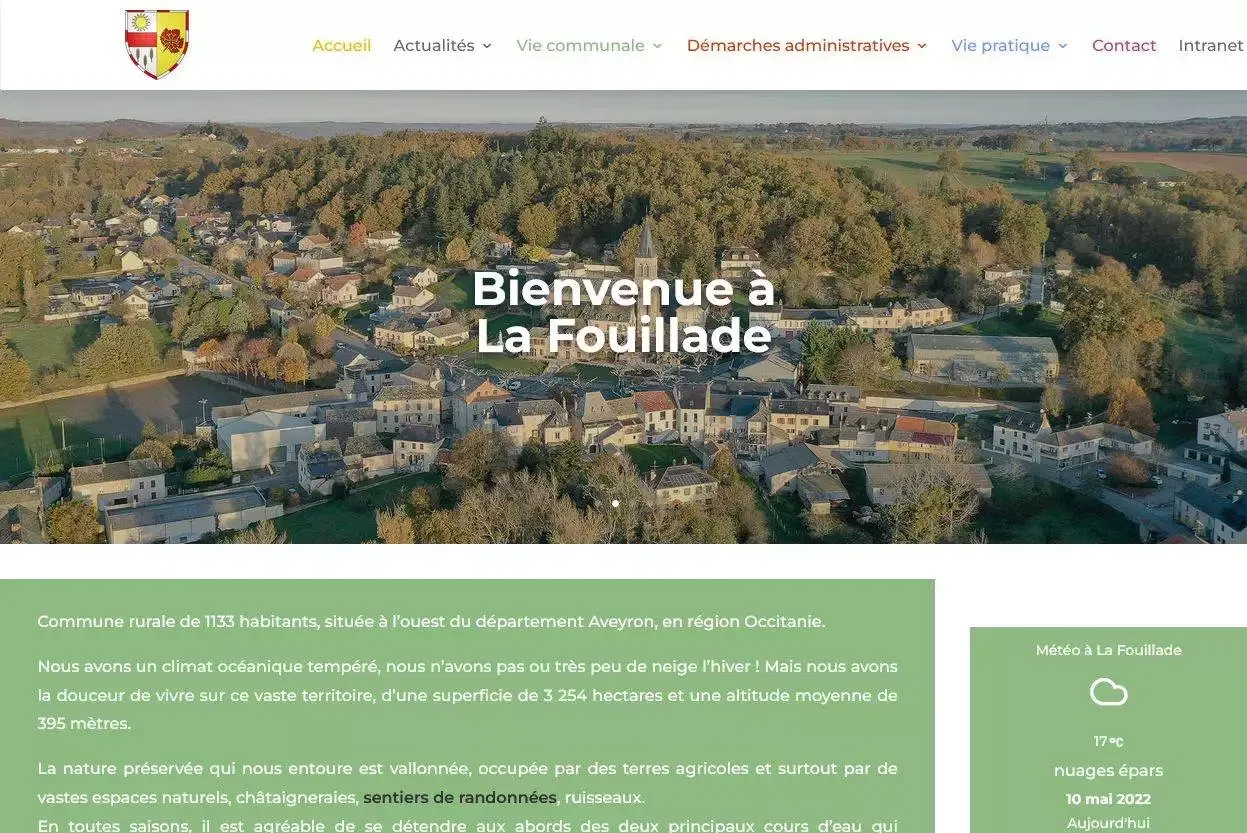Click the cloud weather icon
1247x833 pixels.
tap(1107, 692)
